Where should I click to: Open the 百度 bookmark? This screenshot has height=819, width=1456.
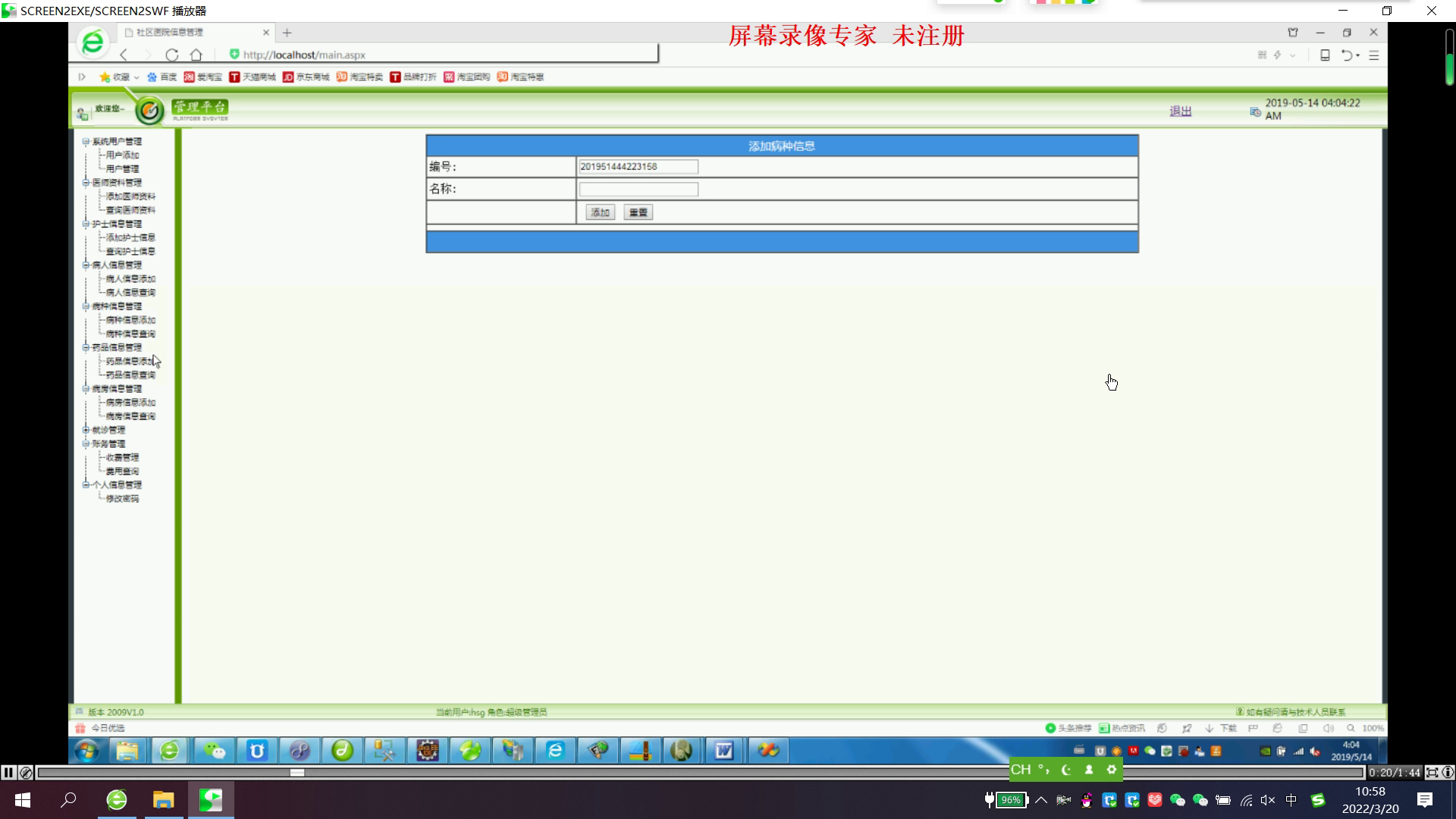(x=162, y=77)
